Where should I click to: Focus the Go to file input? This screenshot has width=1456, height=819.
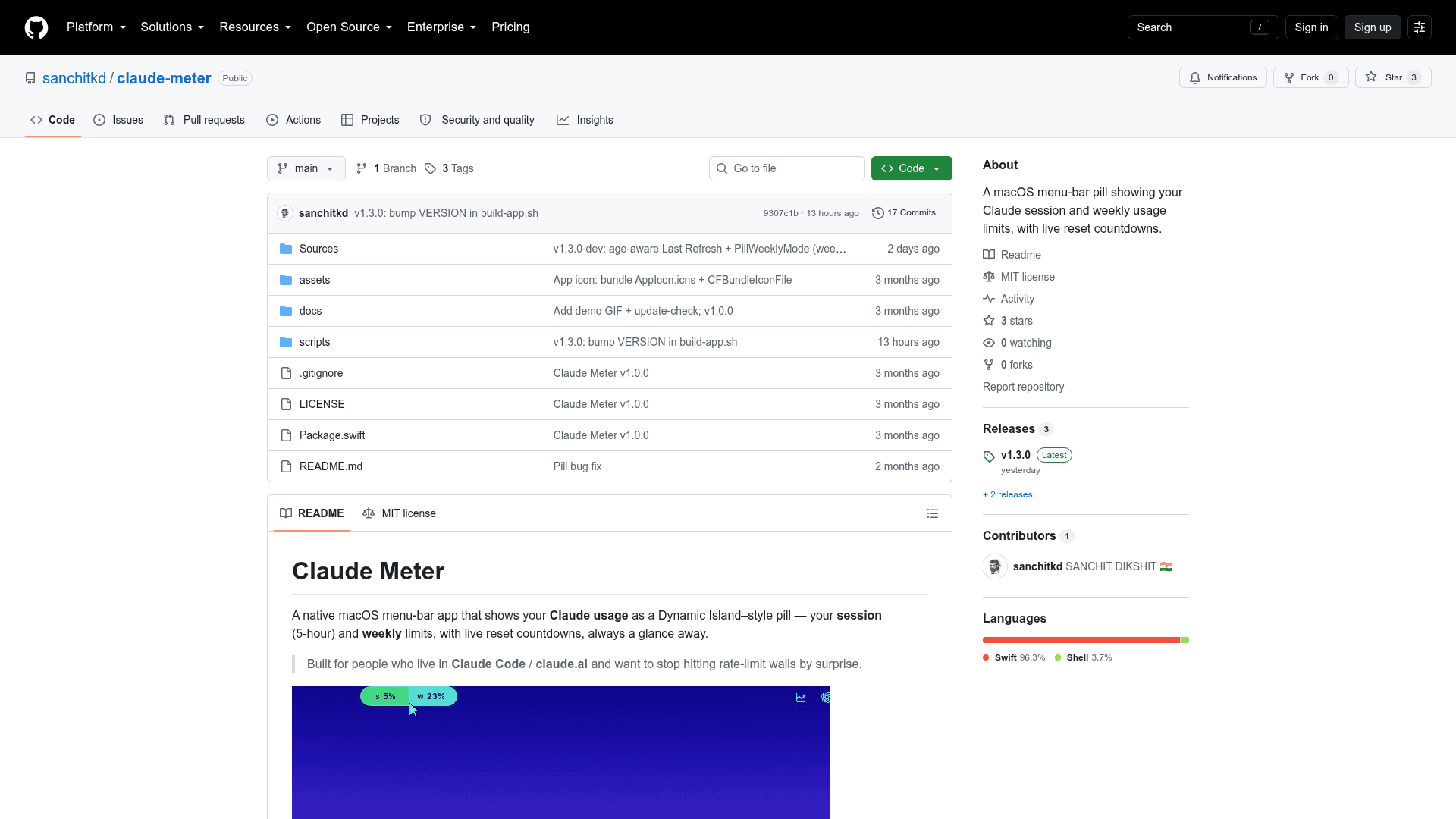pyautogui.click(x=787, y=168)
